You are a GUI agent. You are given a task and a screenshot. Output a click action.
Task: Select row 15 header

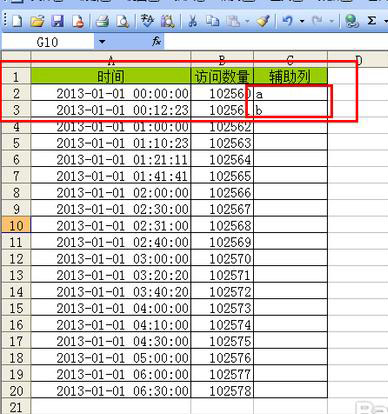(16, 308)
